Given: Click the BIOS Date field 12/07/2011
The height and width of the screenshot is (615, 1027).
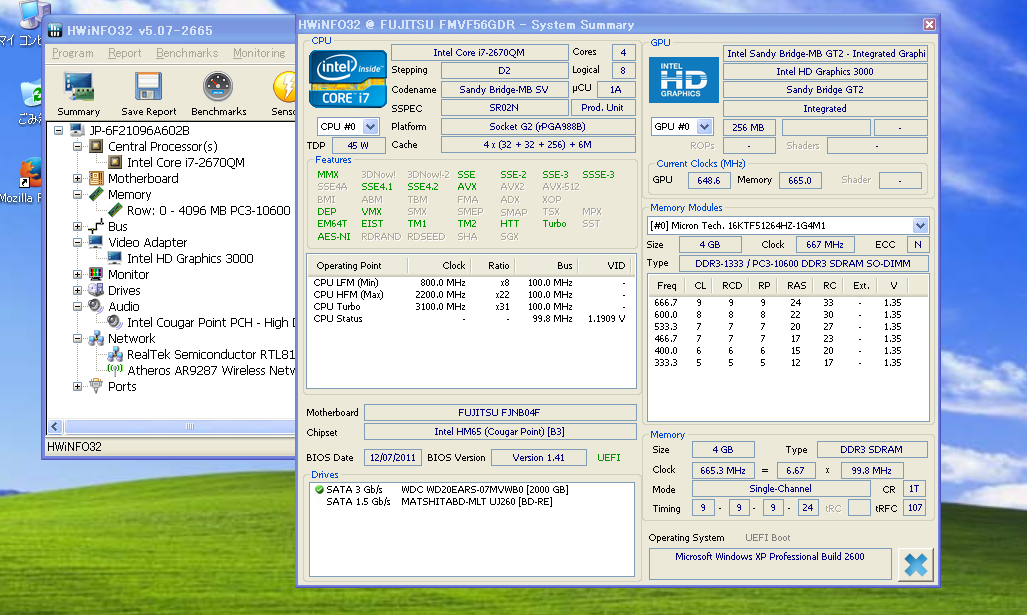Looking at the screenshot, I should pyautogui.click(x=393, y=457).
